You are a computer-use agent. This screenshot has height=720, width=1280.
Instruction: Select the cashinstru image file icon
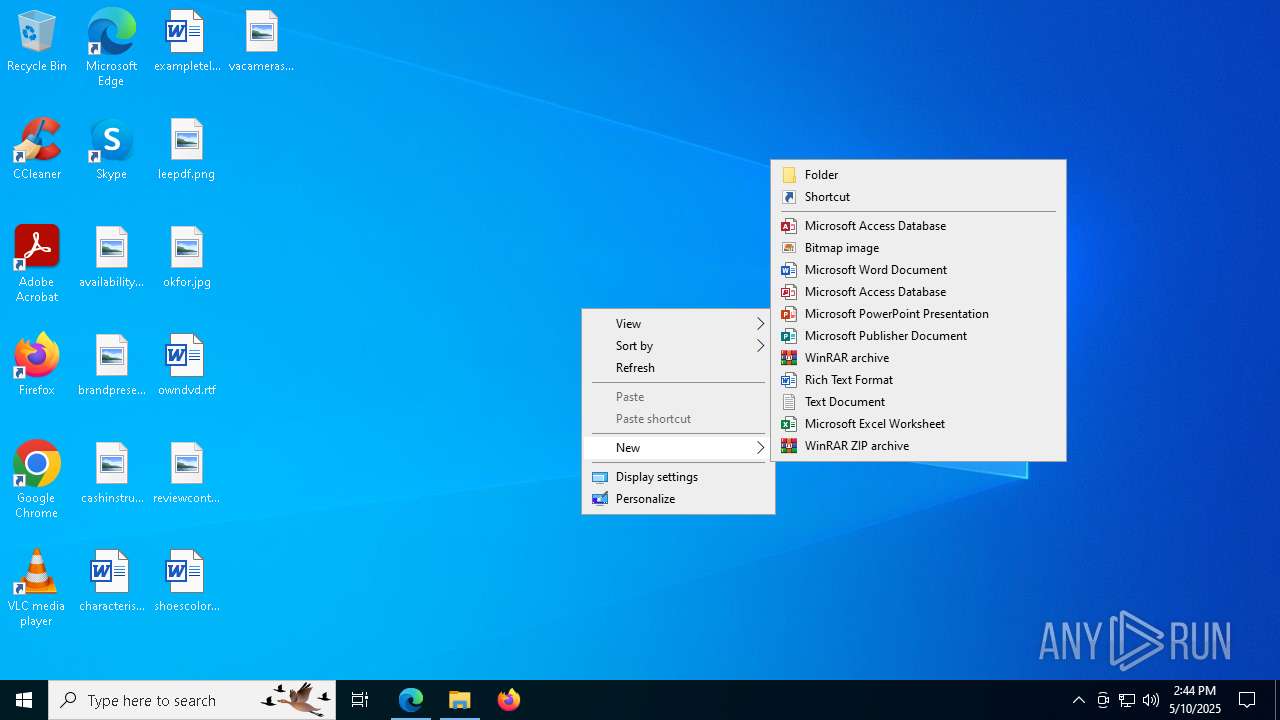111,474
